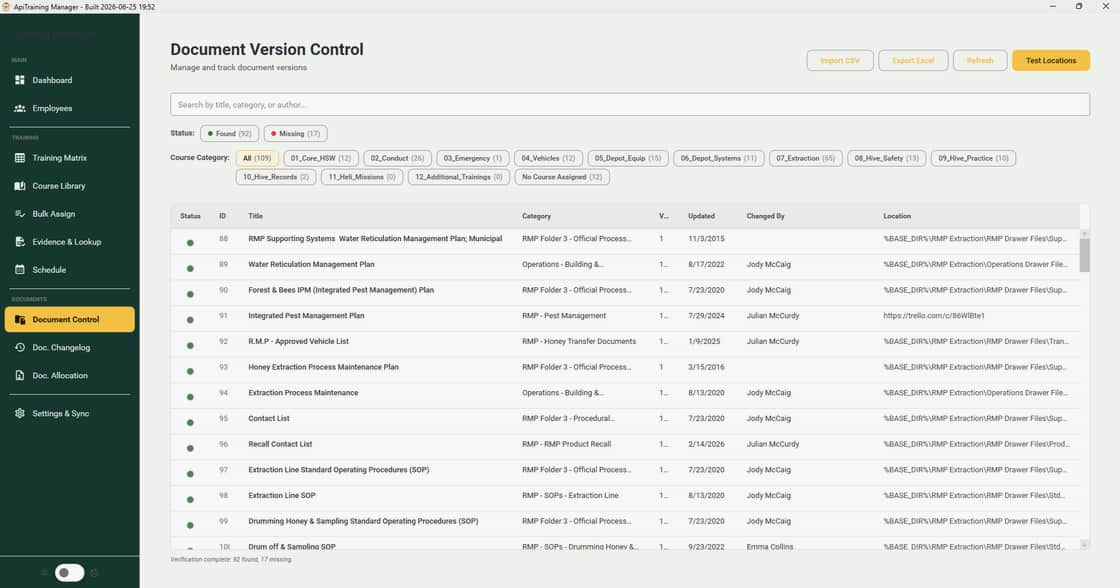Open the Dashboard icon in sidebar

20,80
